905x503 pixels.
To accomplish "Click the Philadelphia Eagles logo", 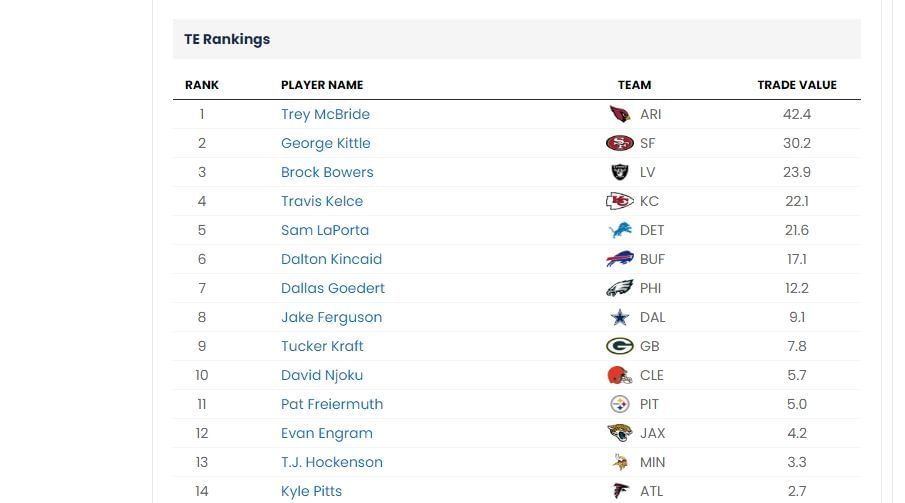I will (x=620, y=288).
